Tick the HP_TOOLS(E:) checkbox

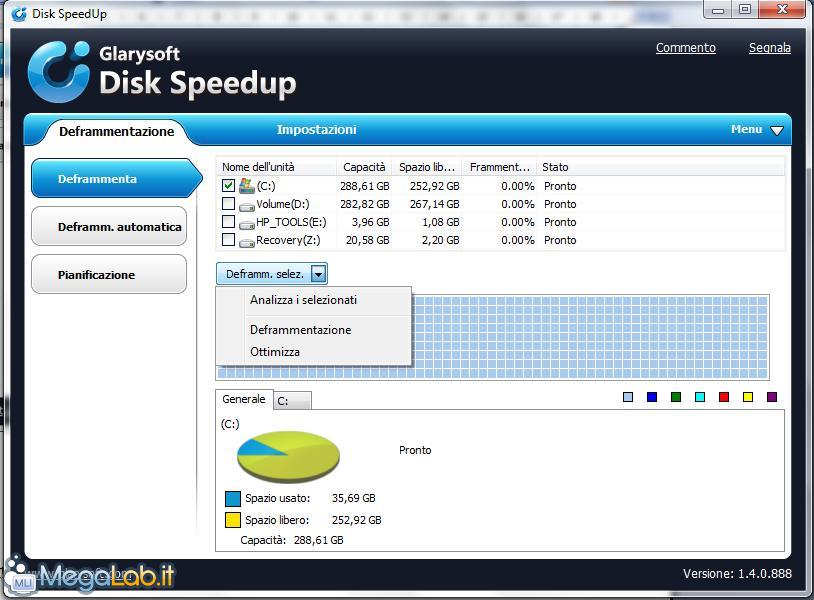228,222
